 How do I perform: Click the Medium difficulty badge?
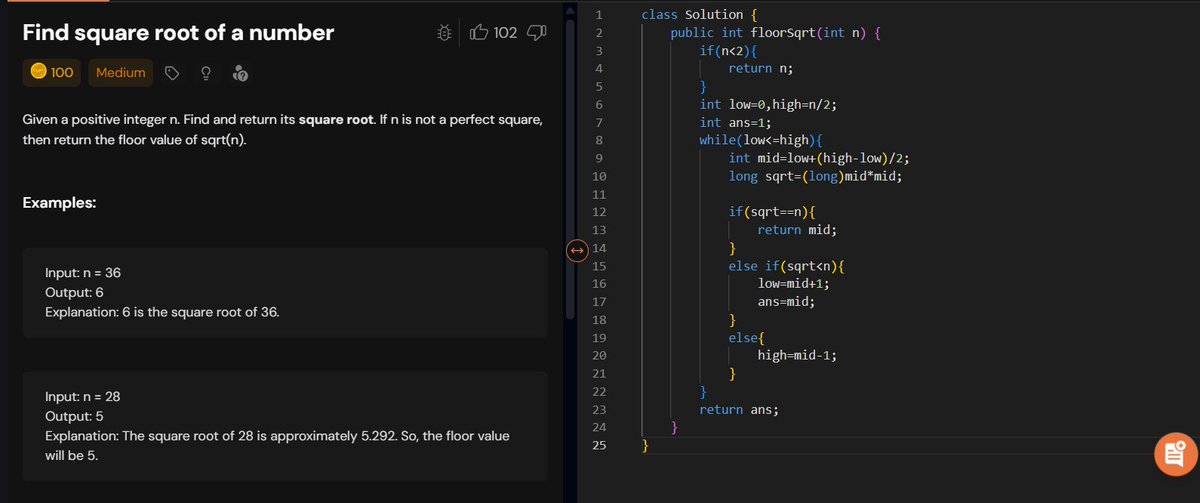(x=121, y=72)
